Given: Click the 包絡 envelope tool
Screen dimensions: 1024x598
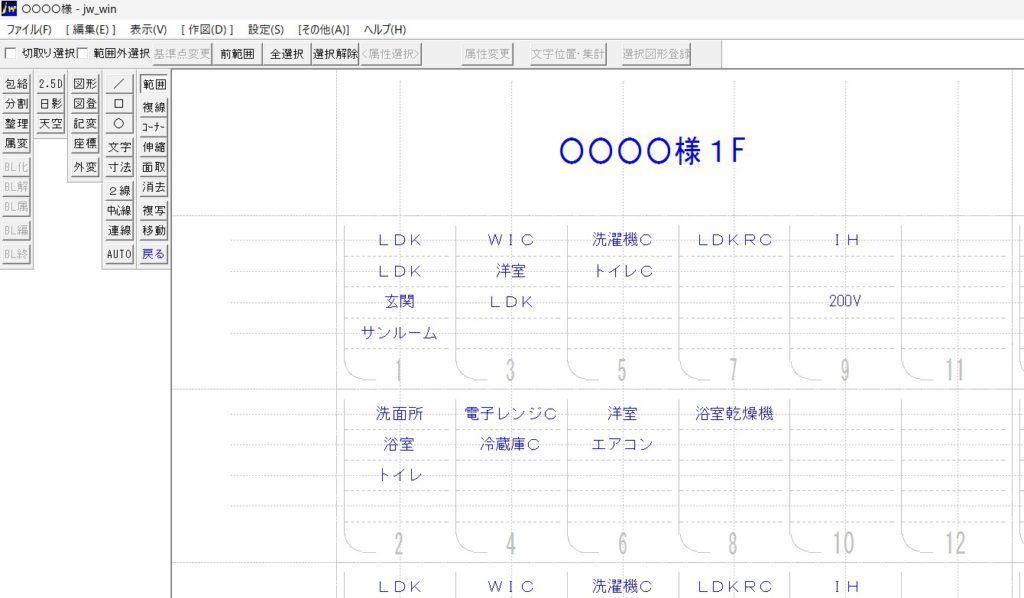Looking at the screenshot, I should point(16,84).
